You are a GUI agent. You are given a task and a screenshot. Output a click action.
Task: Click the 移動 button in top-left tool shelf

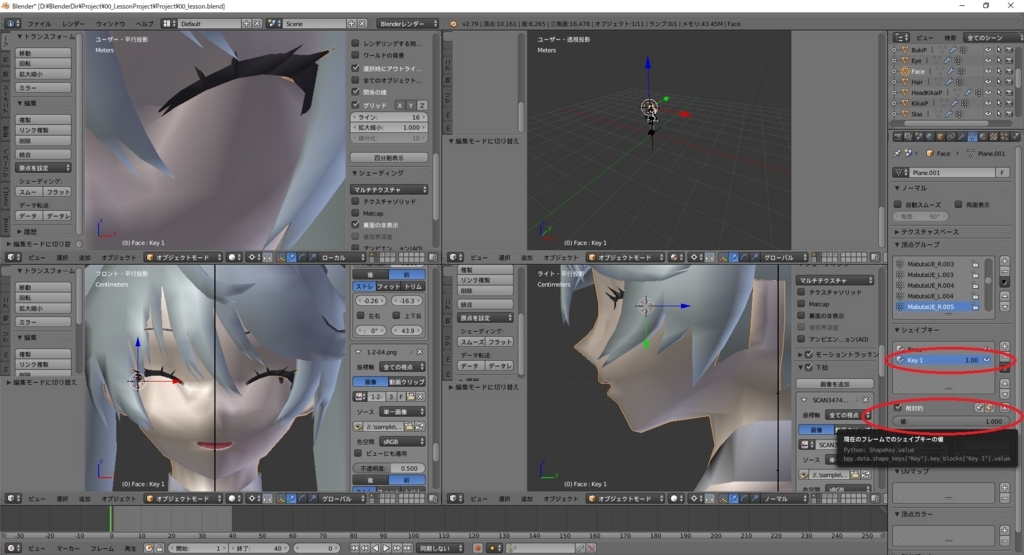point(43,53)
